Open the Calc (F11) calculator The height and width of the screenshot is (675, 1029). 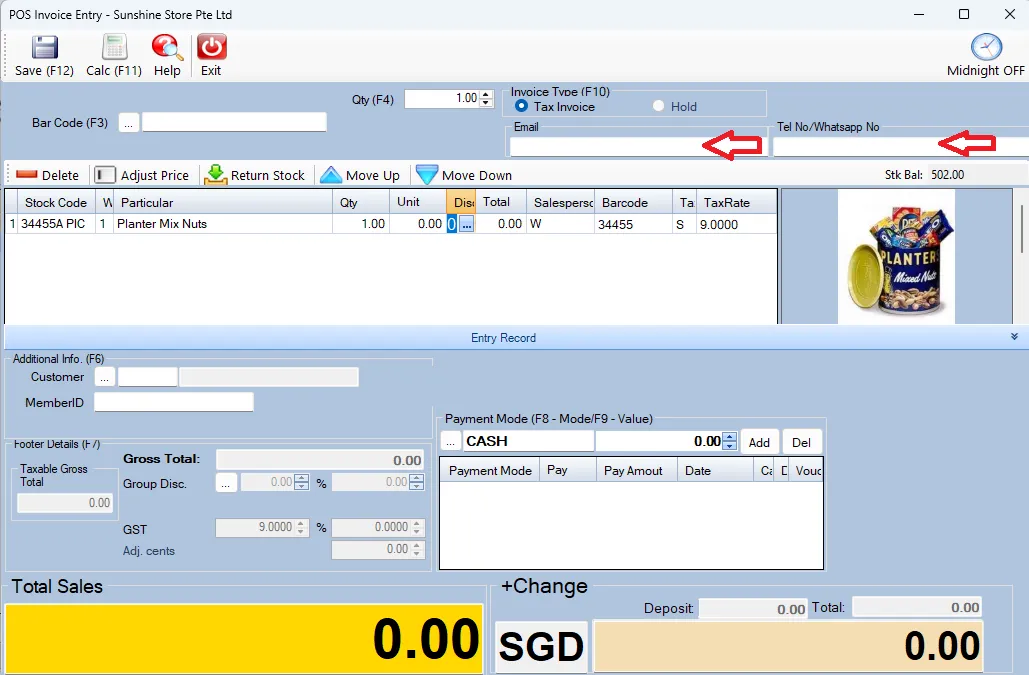(114, 48)
